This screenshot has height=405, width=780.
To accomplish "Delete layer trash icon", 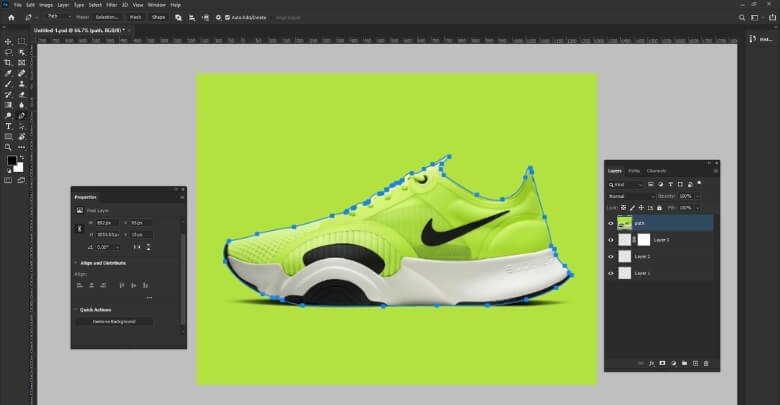I will click(706, 363).
